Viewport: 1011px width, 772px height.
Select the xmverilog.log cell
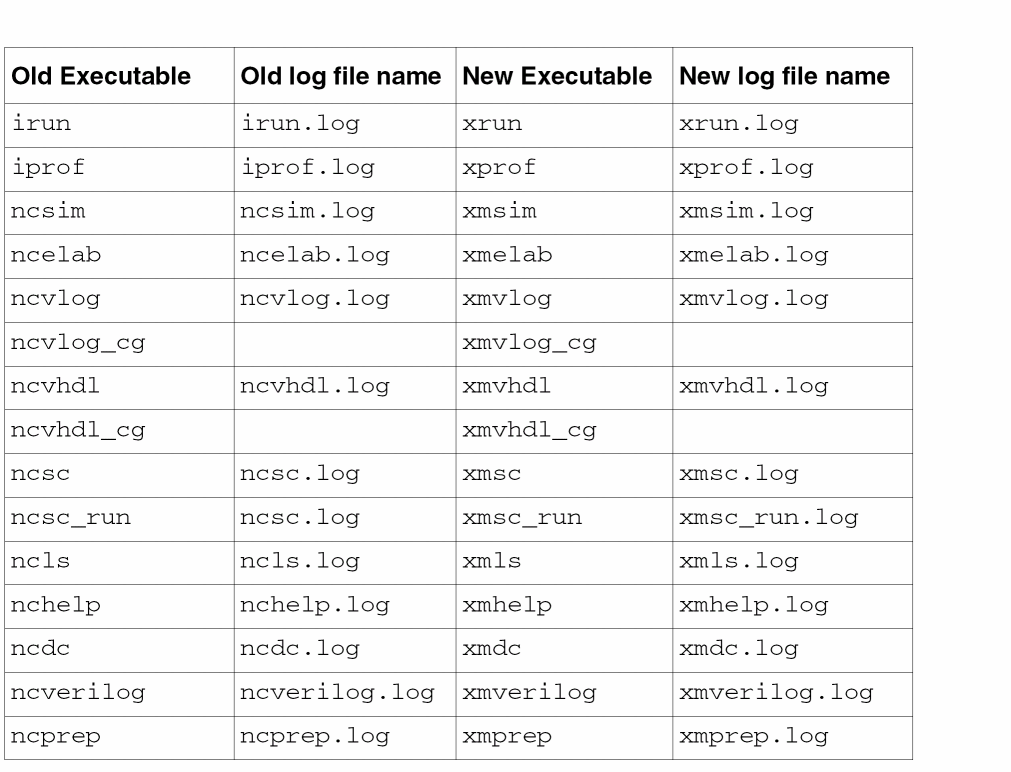[776, 692]
